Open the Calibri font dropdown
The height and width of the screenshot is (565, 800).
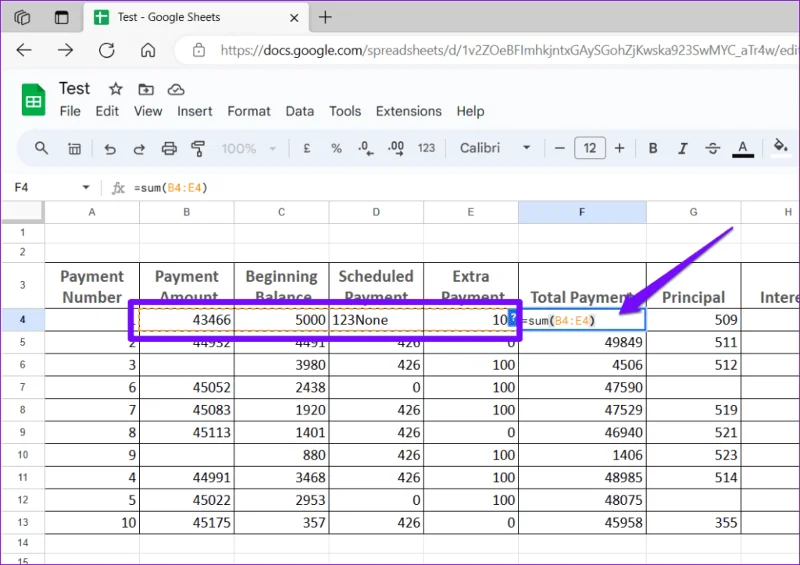pos(495,148)
